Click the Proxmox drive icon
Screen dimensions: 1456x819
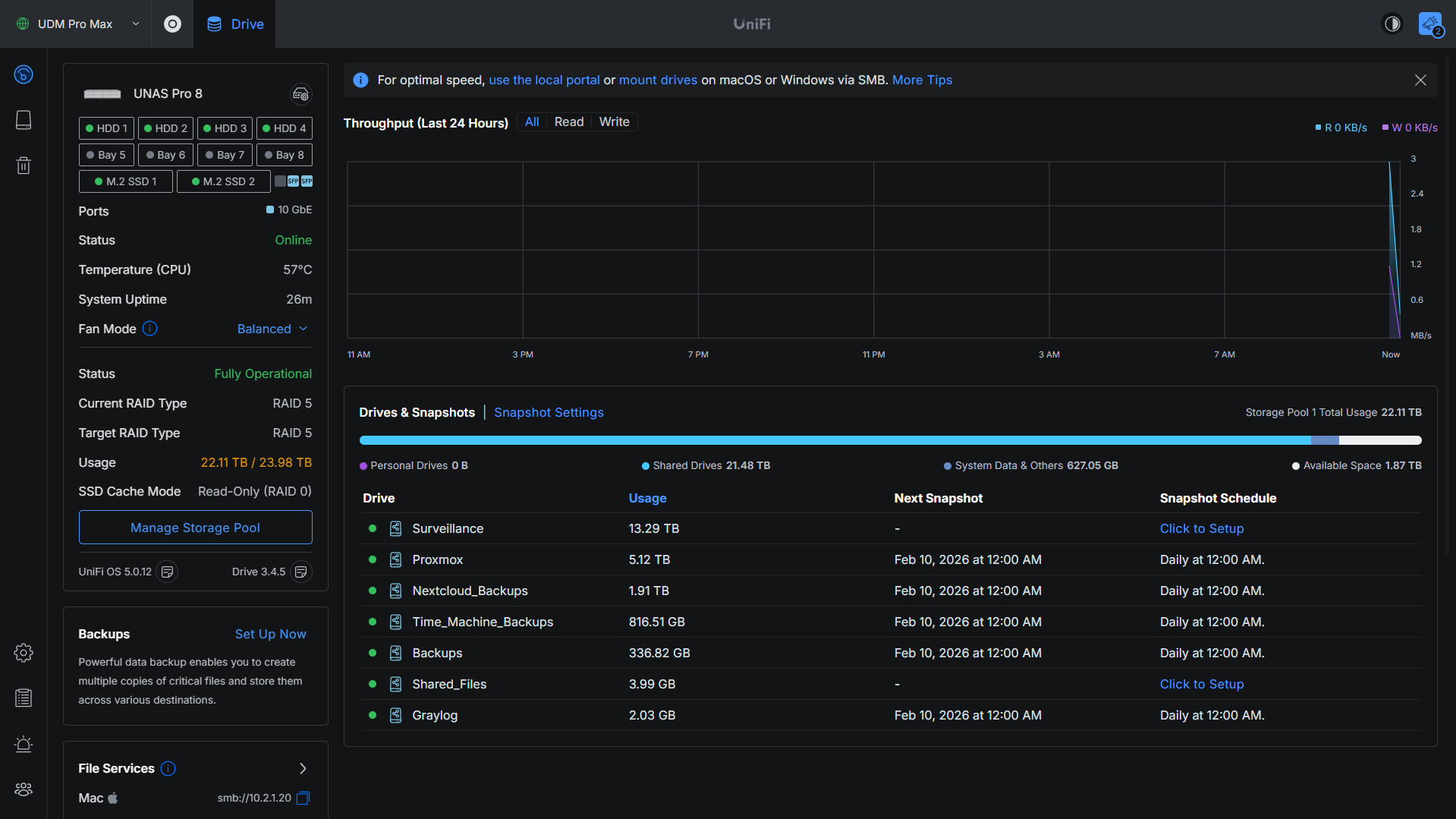(395, 560)
